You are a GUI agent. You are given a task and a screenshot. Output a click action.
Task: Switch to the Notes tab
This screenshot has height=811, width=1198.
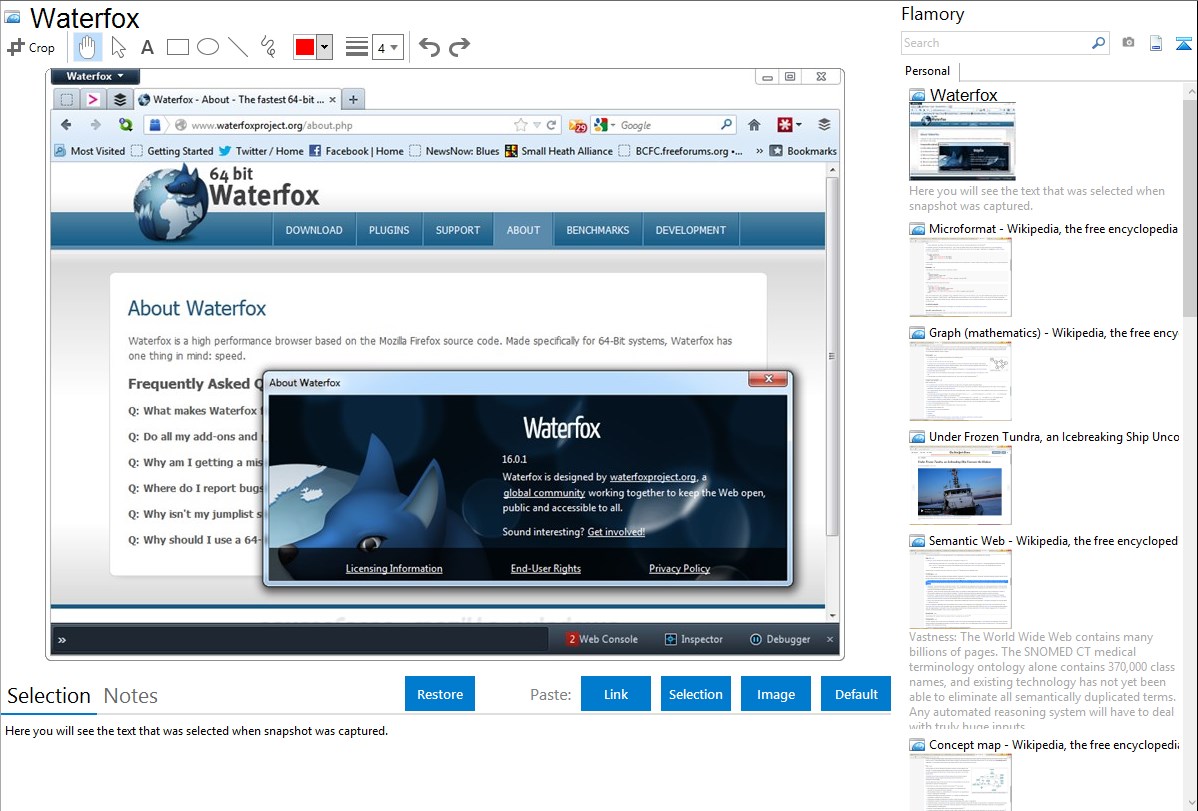click(131, 696)
